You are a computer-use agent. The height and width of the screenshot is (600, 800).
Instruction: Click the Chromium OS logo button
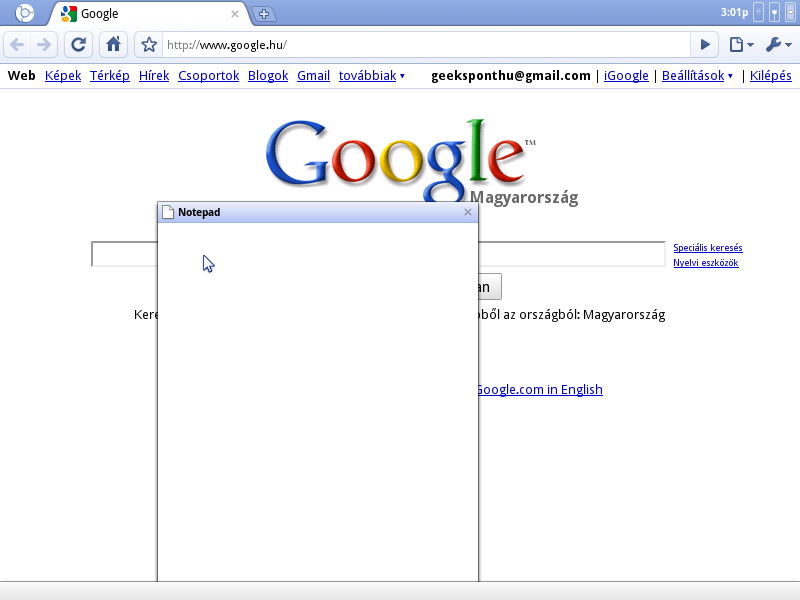pyautogui.click(x=25, y=14)
